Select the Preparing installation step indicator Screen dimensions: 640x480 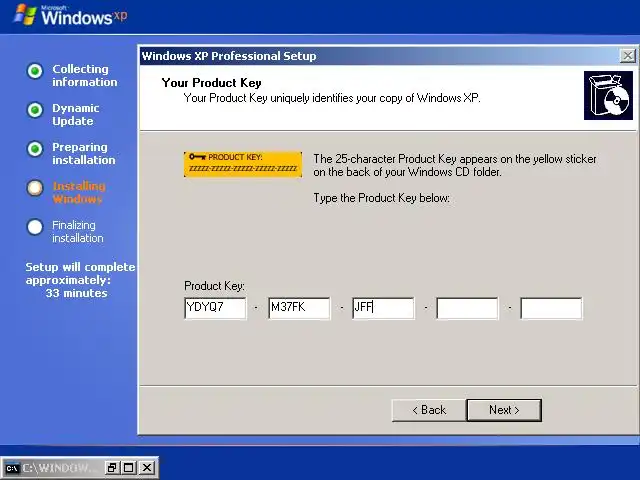point(35,149)
